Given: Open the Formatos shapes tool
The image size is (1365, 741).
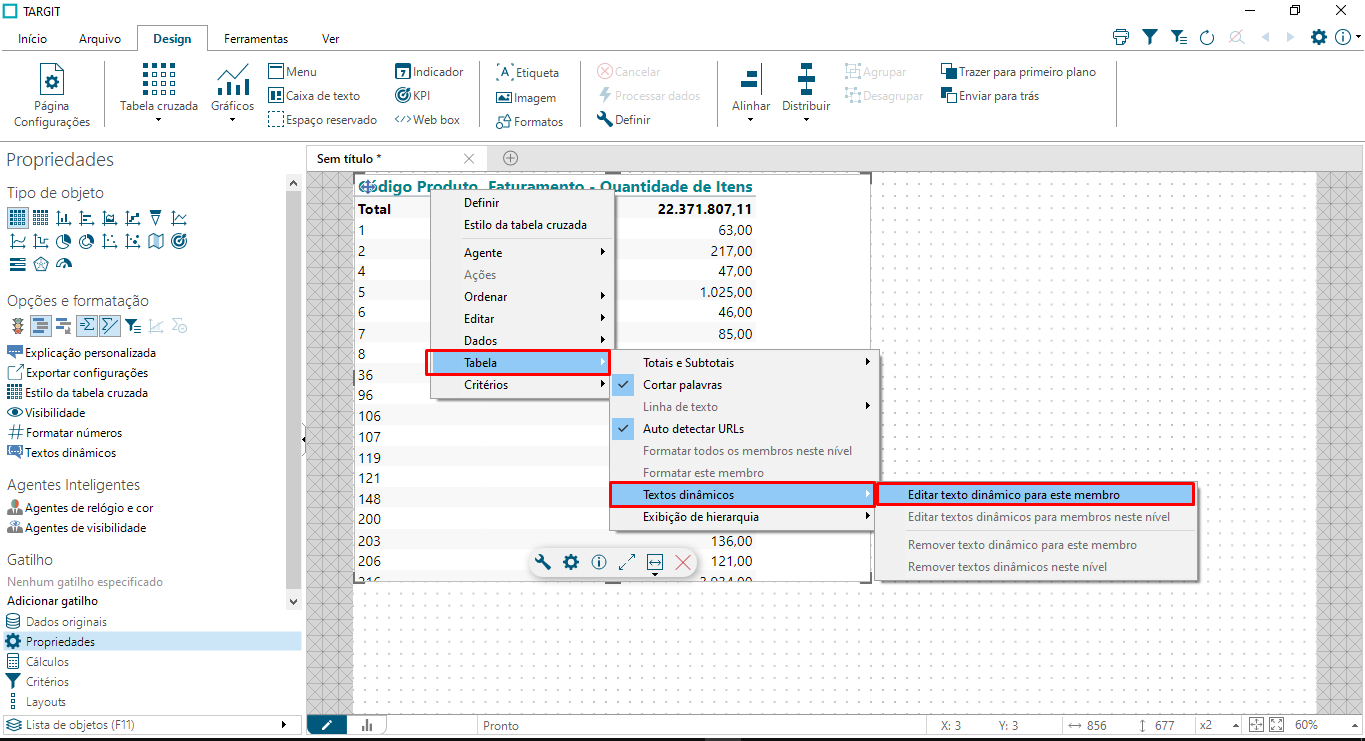Looking at the screenshot, I should (530, 122).
